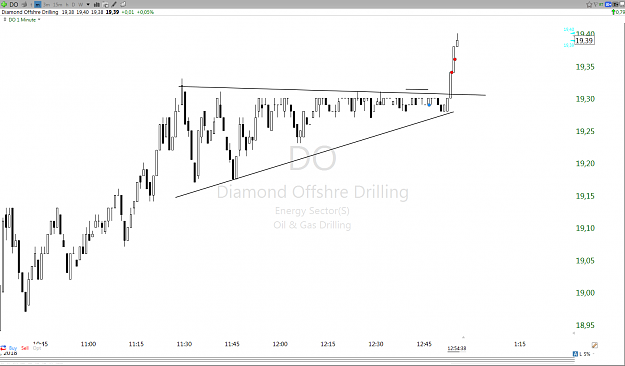625x366 pixels.
Task: Click the DO ticker symbol field
Action: tap(14, 4)
